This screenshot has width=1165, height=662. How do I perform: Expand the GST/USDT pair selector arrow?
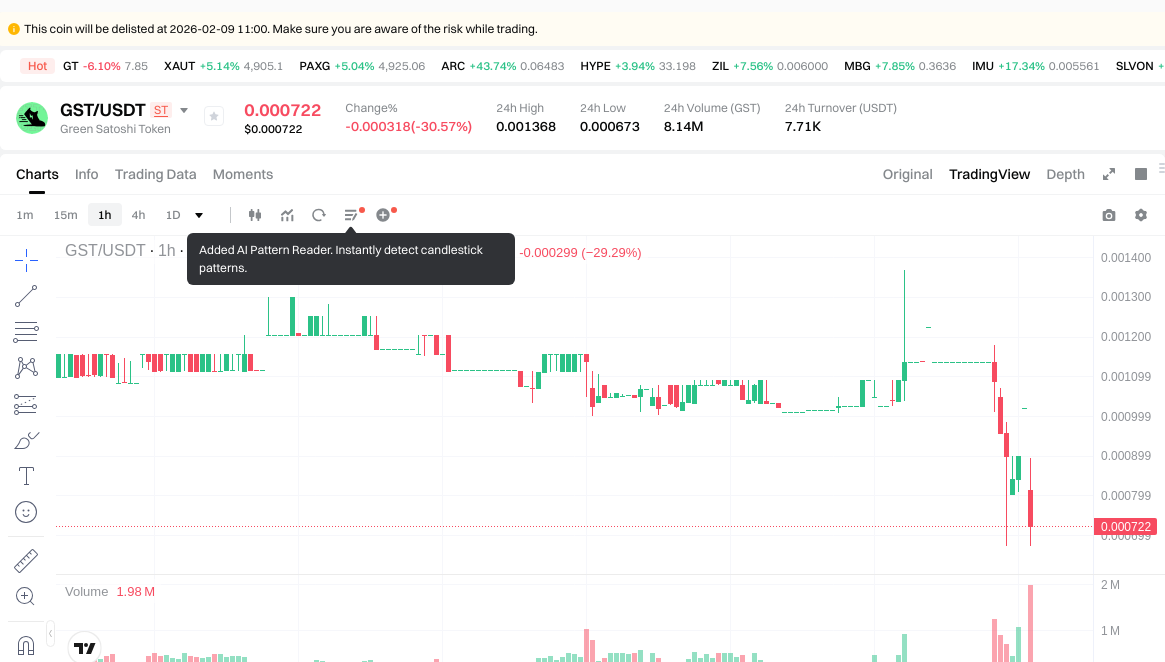tap(184, 110)
